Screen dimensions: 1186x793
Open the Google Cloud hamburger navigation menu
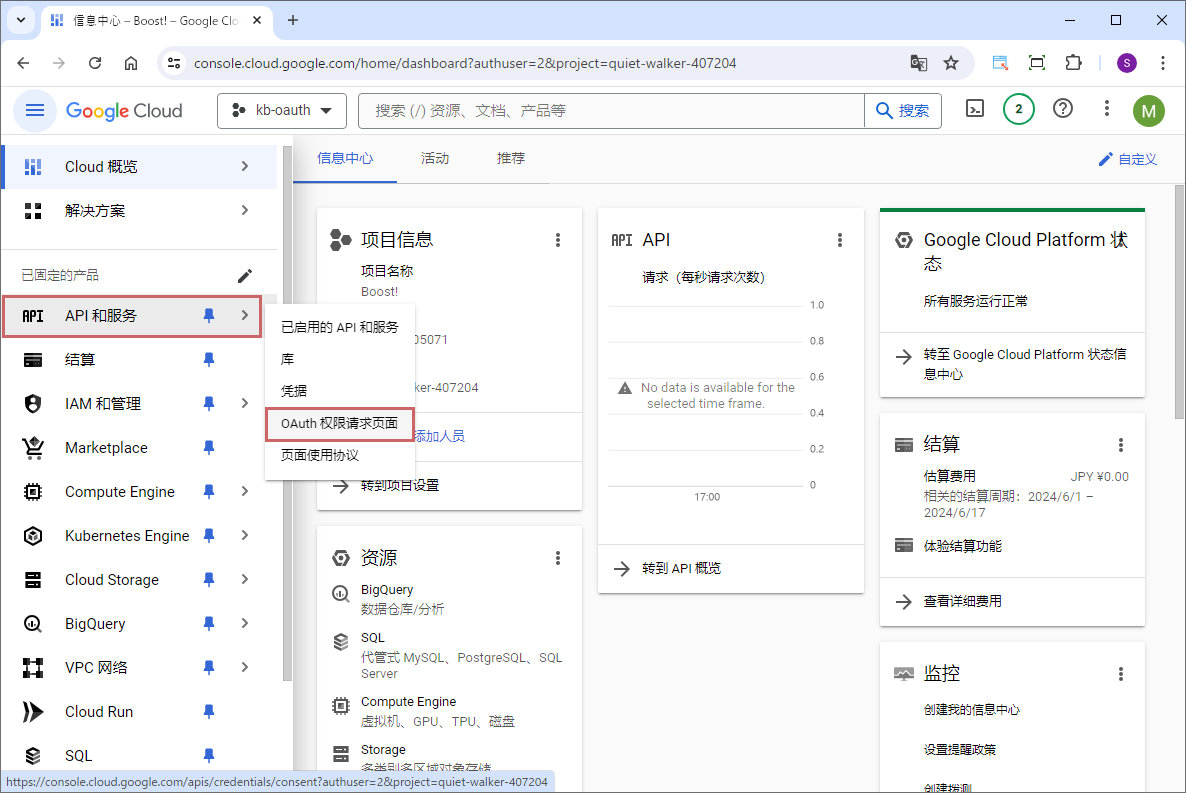[x=35, y=110]
